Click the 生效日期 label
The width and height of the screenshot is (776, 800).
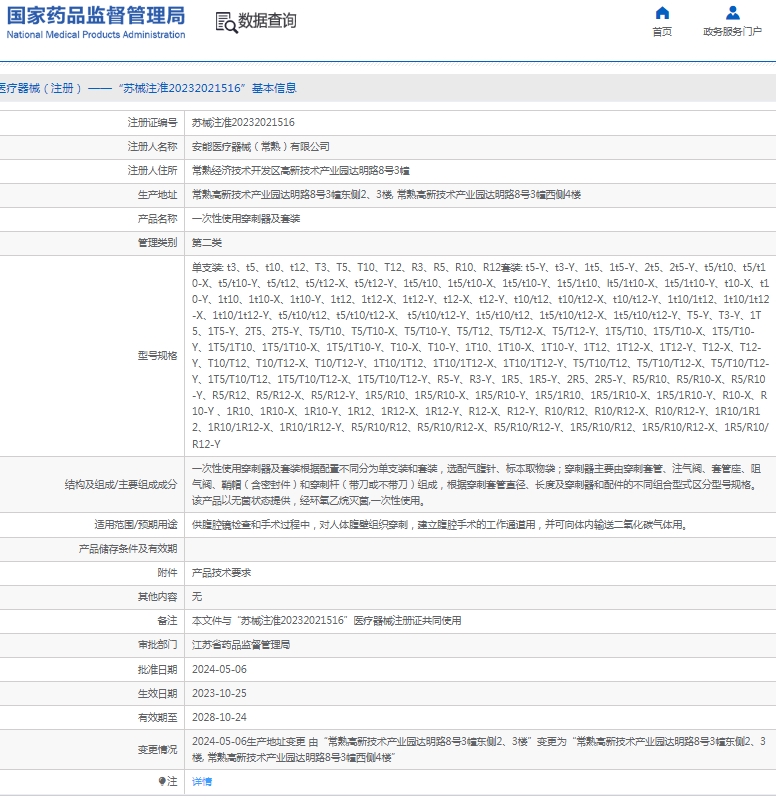click(x=157, y=693)
